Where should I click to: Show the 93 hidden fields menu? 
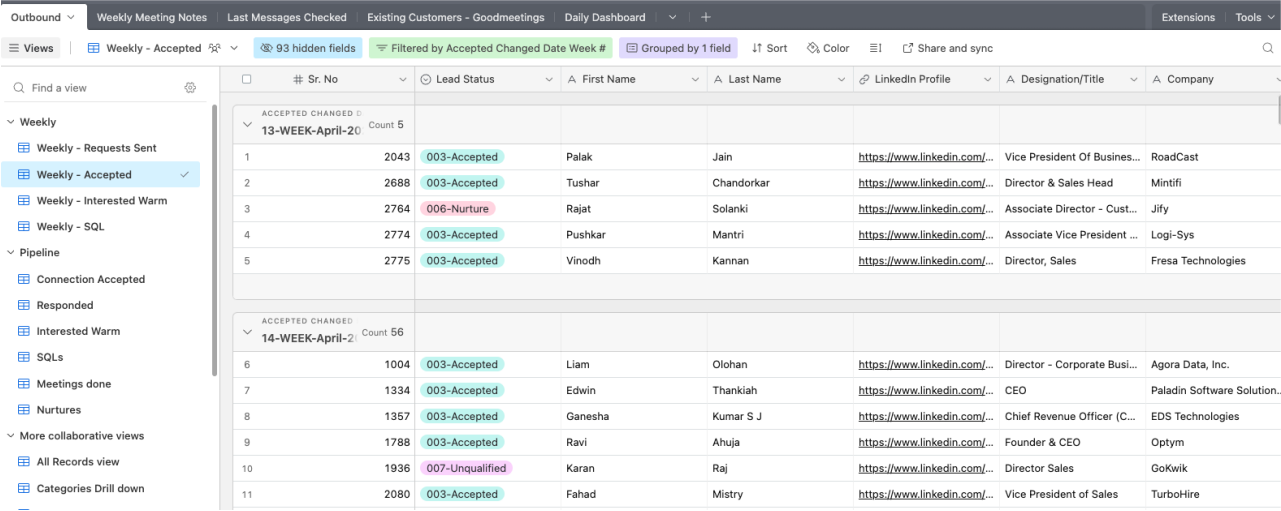click(x=307, y=48)
